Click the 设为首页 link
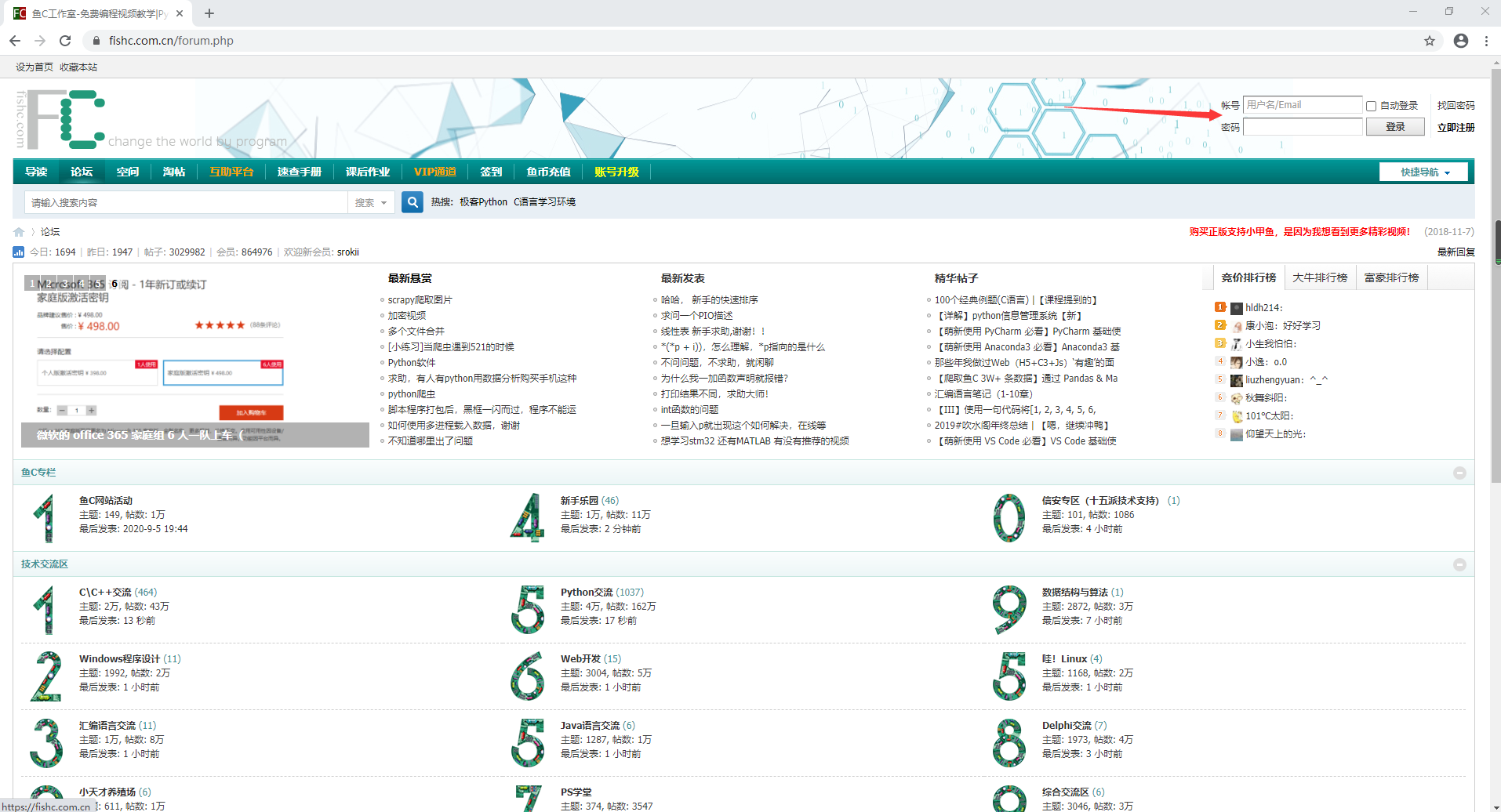 tap(35, 67)
